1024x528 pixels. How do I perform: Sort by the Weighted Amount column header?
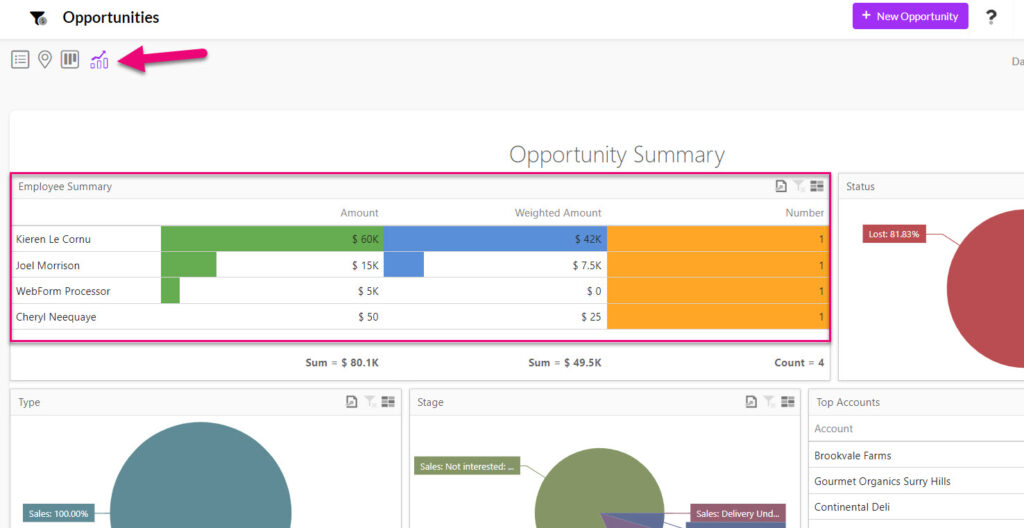tap(558, 213)
